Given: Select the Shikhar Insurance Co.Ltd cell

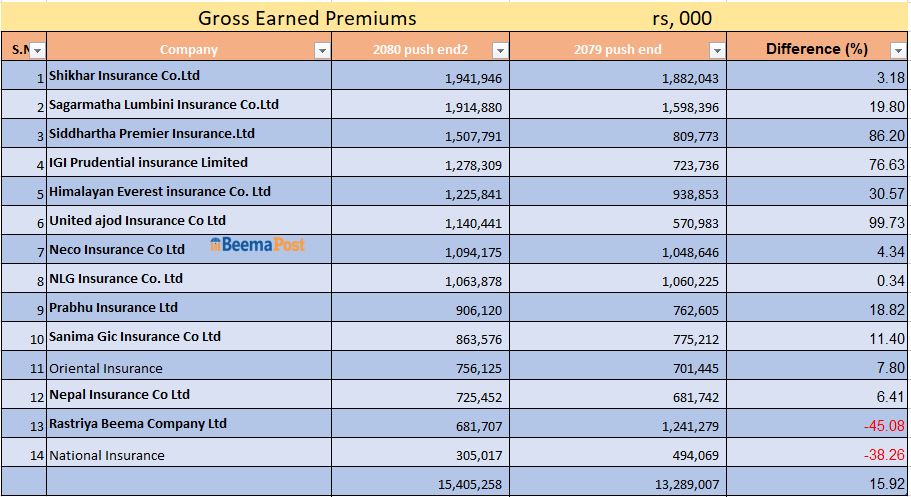Looking at the screenshot, I should click(x=188, y=76).
